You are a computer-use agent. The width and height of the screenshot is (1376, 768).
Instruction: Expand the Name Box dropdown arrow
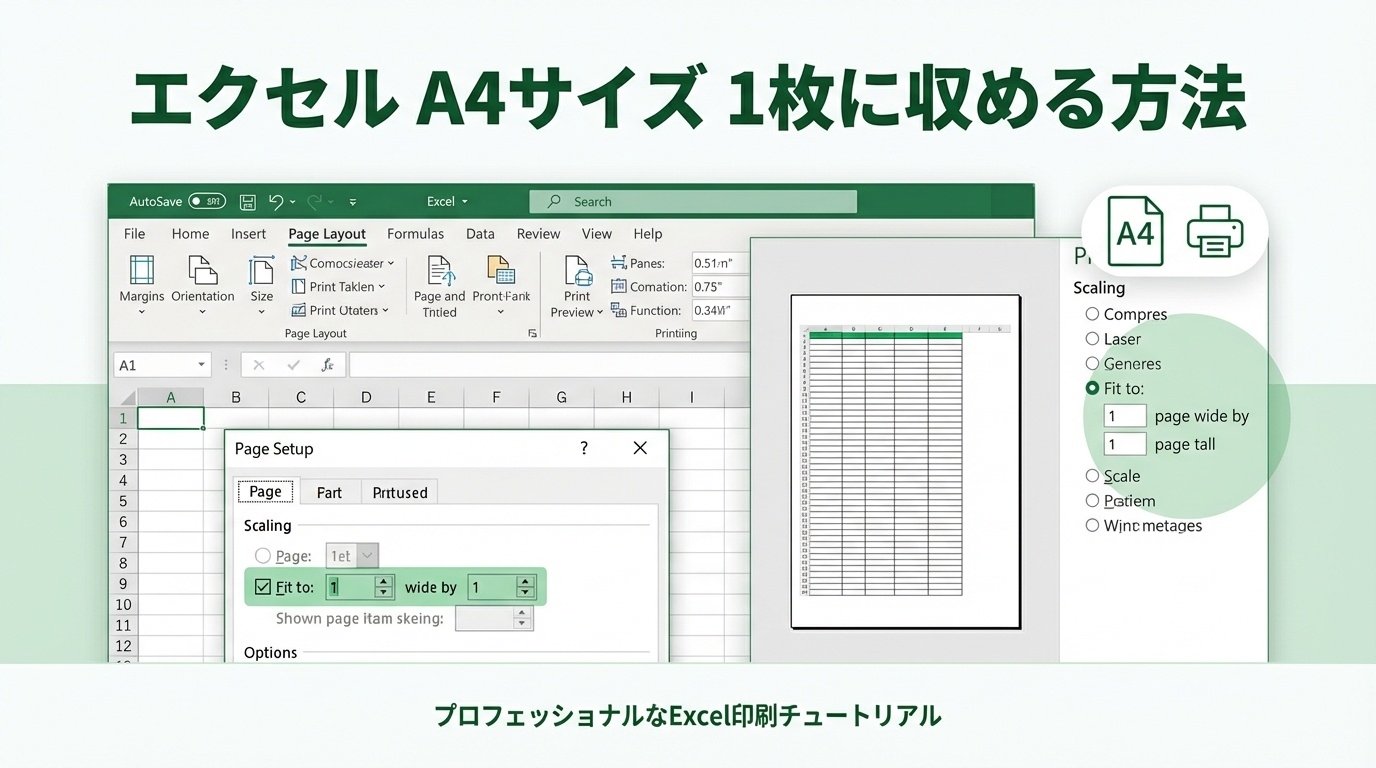tap(202, 365)
